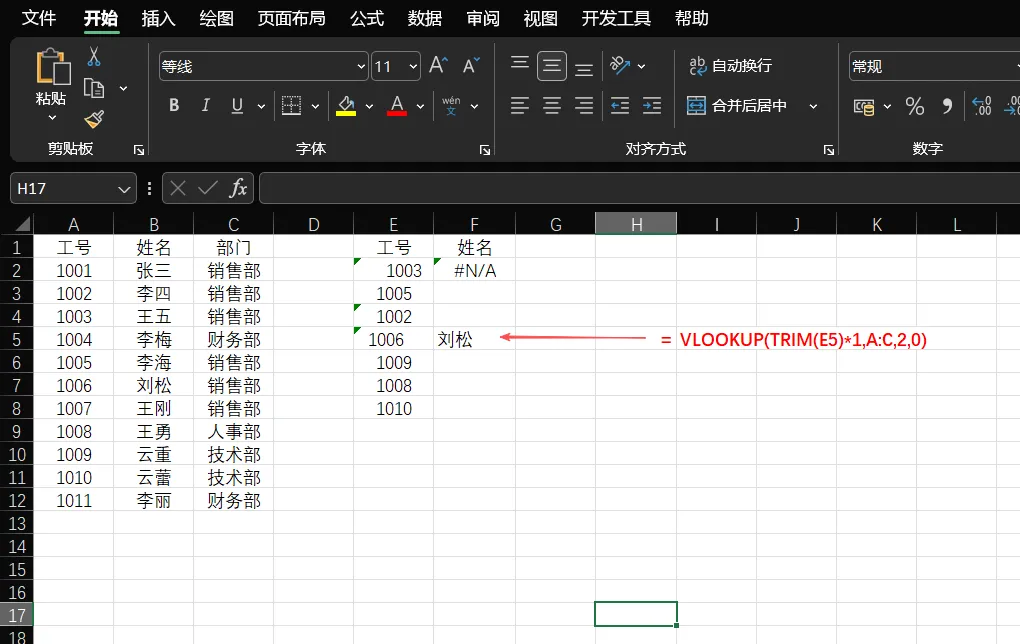Open the 文件 menu
Image resolution: width=1020 pixels, height=644 pixels.
(39, 18)
